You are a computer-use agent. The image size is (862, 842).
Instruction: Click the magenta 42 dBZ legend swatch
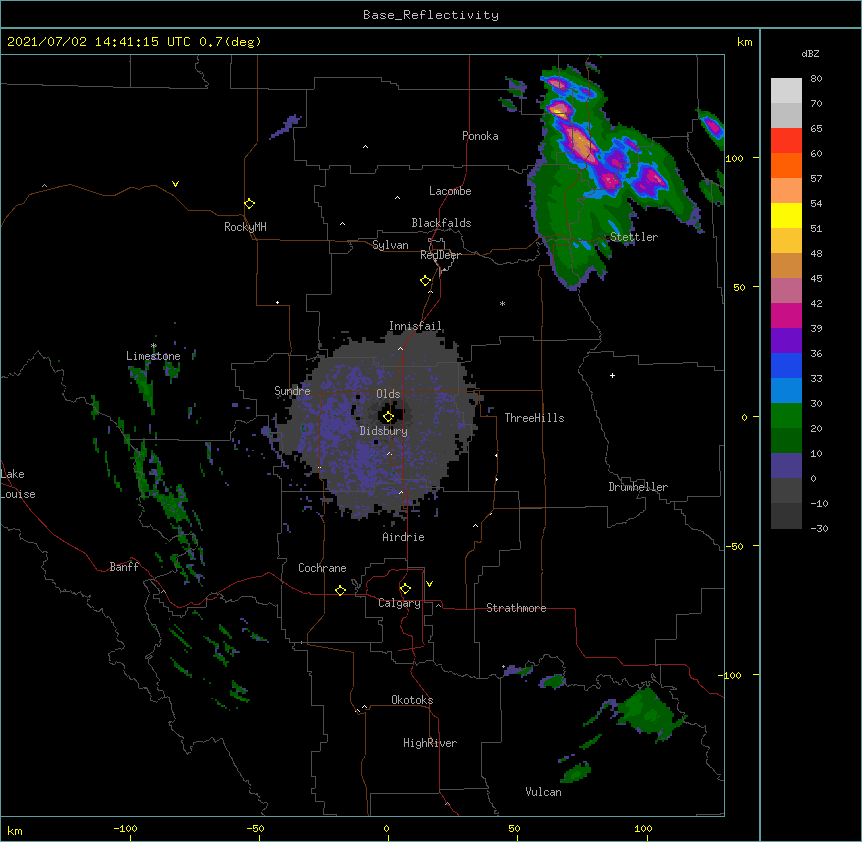pyautogui.click(x=786, y=315)
